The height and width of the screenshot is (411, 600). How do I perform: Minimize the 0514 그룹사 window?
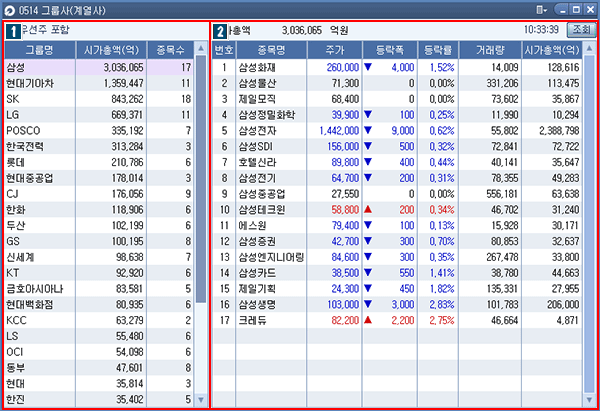coord(562,10)
